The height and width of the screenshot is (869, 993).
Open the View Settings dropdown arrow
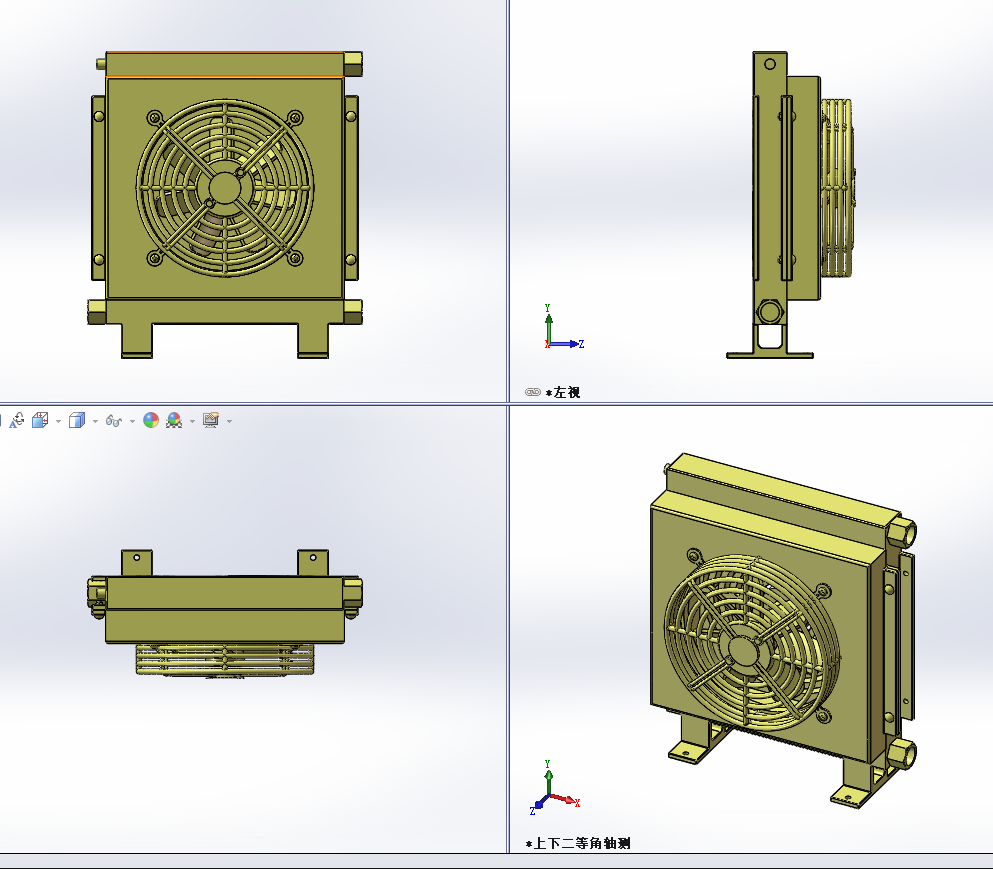tap(229, 421)
